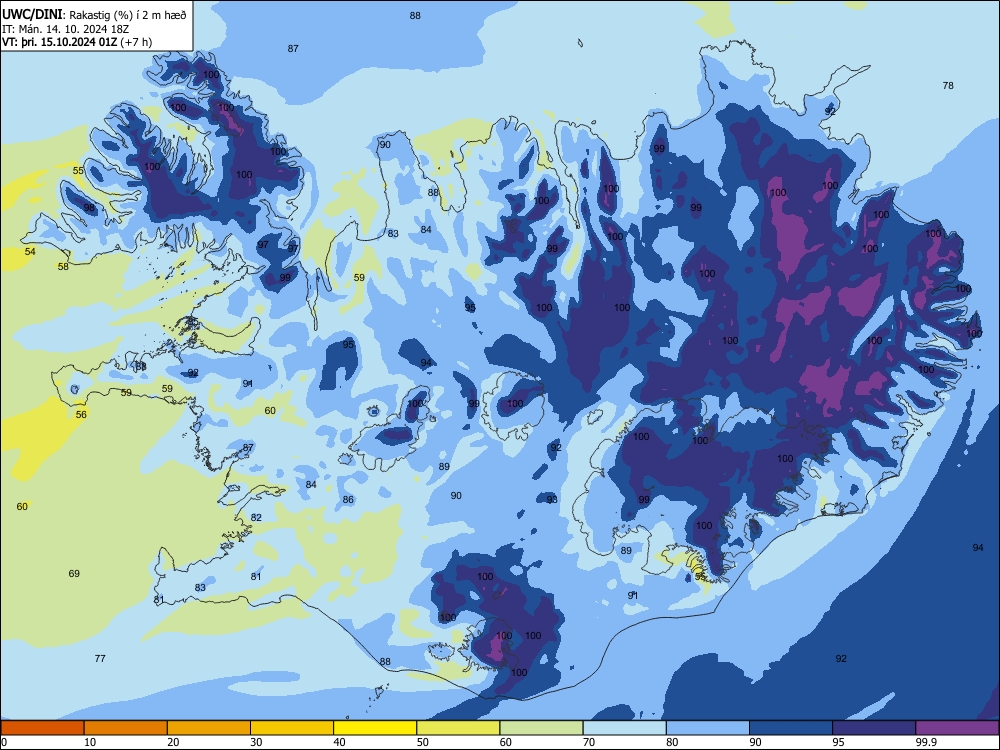Click the '0' legend tick label

click(4, 742)
